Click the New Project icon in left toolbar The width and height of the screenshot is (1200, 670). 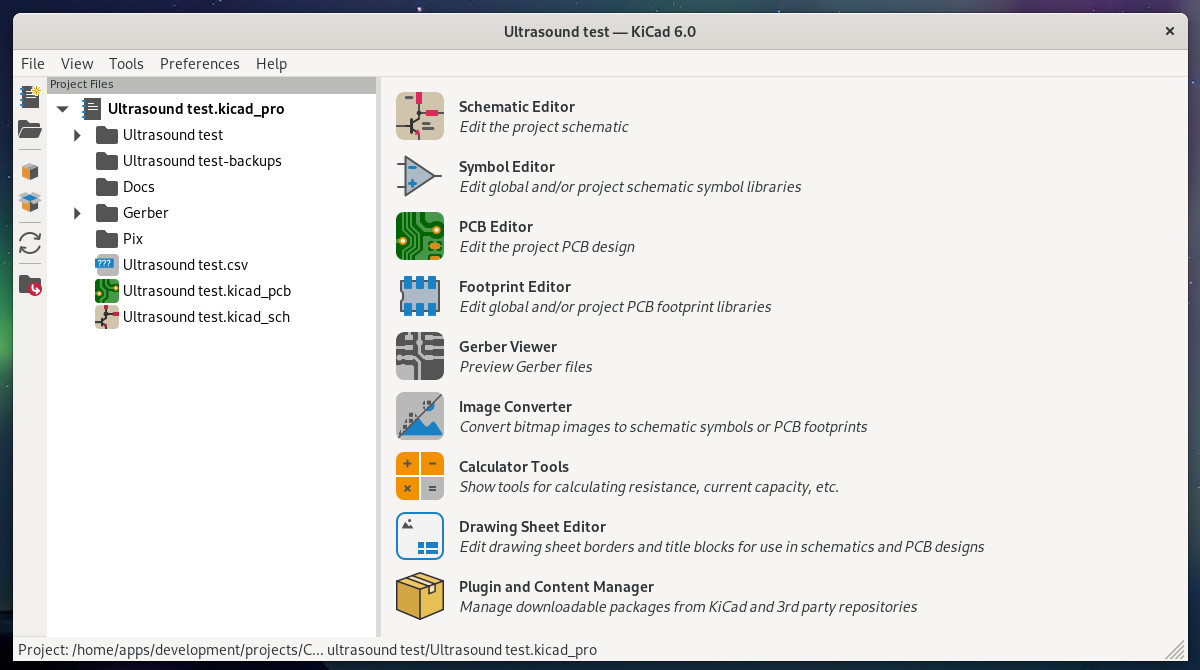[30, 97]
